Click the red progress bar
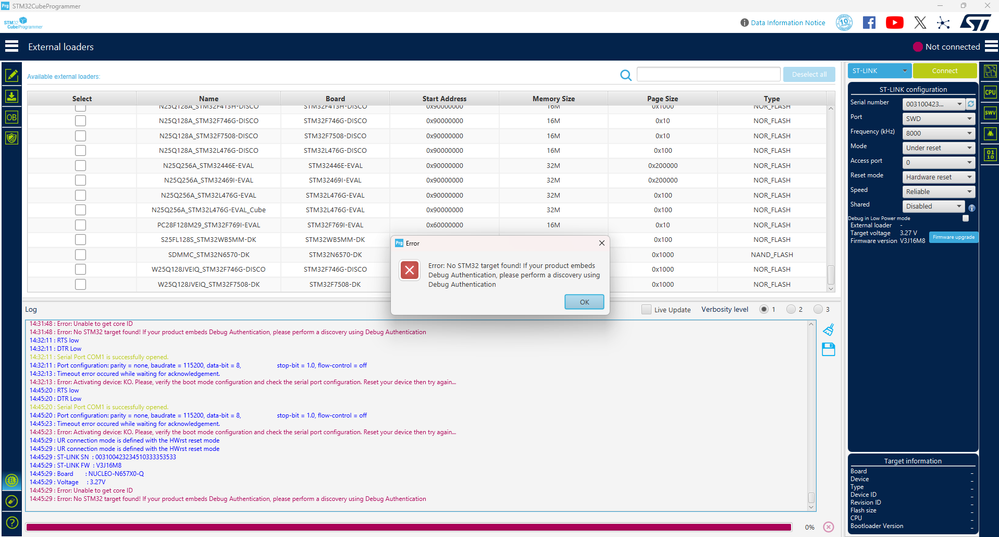 [408, 527]
